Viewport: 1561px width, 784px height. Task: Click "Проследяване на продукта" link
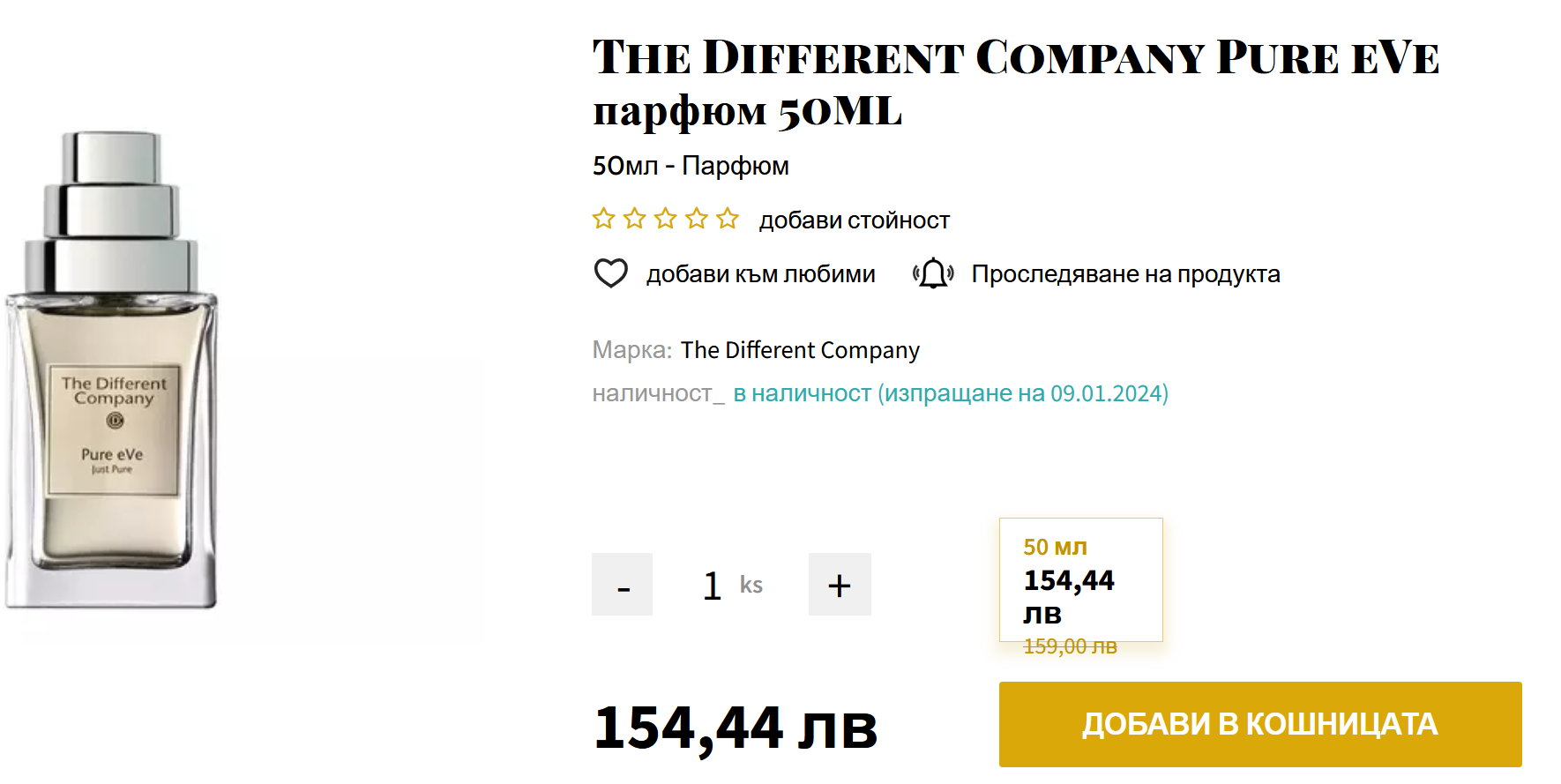1125,274
